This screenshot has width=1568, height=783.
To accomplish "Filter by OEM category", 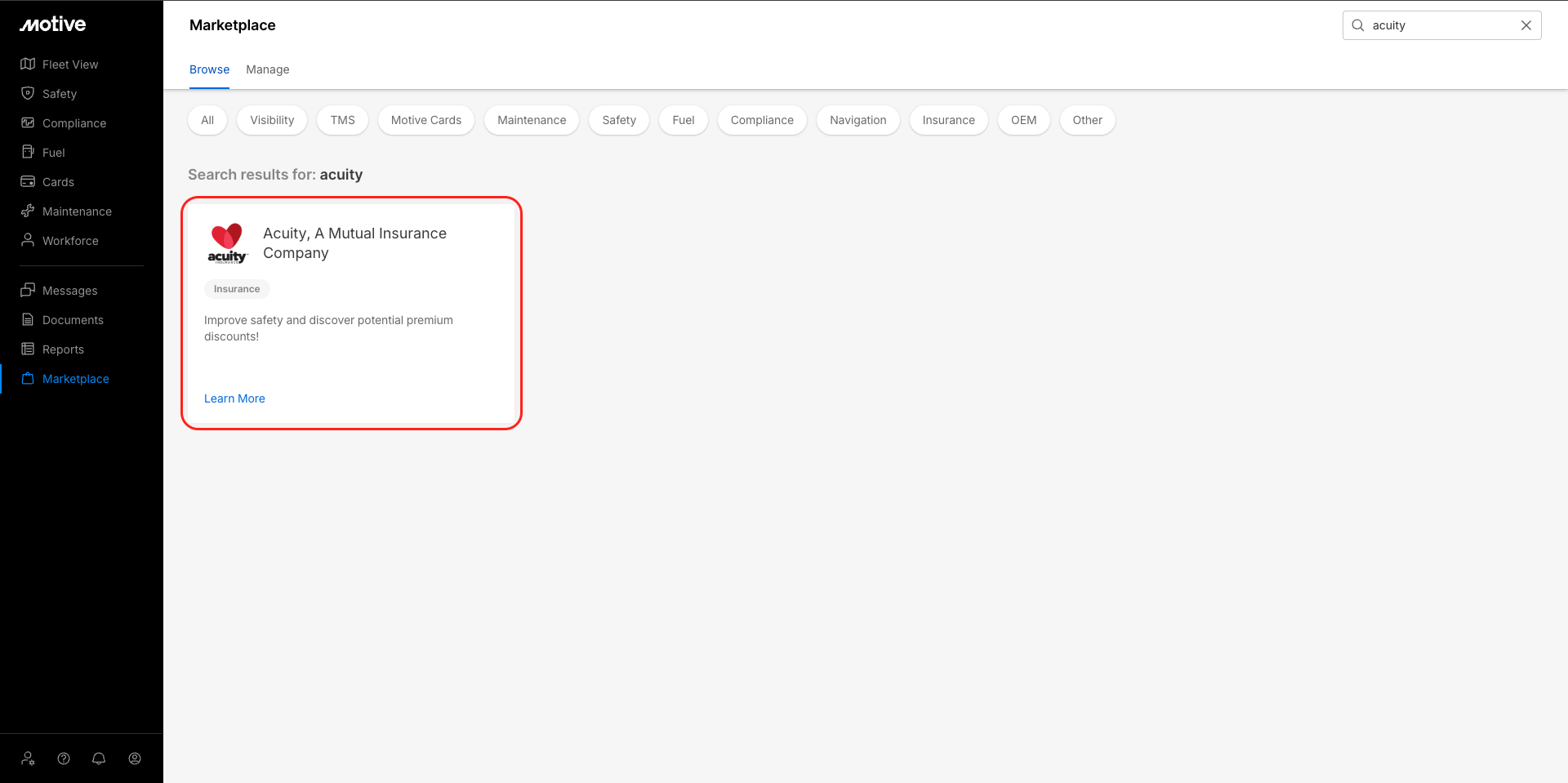I will click(1024, 120).
